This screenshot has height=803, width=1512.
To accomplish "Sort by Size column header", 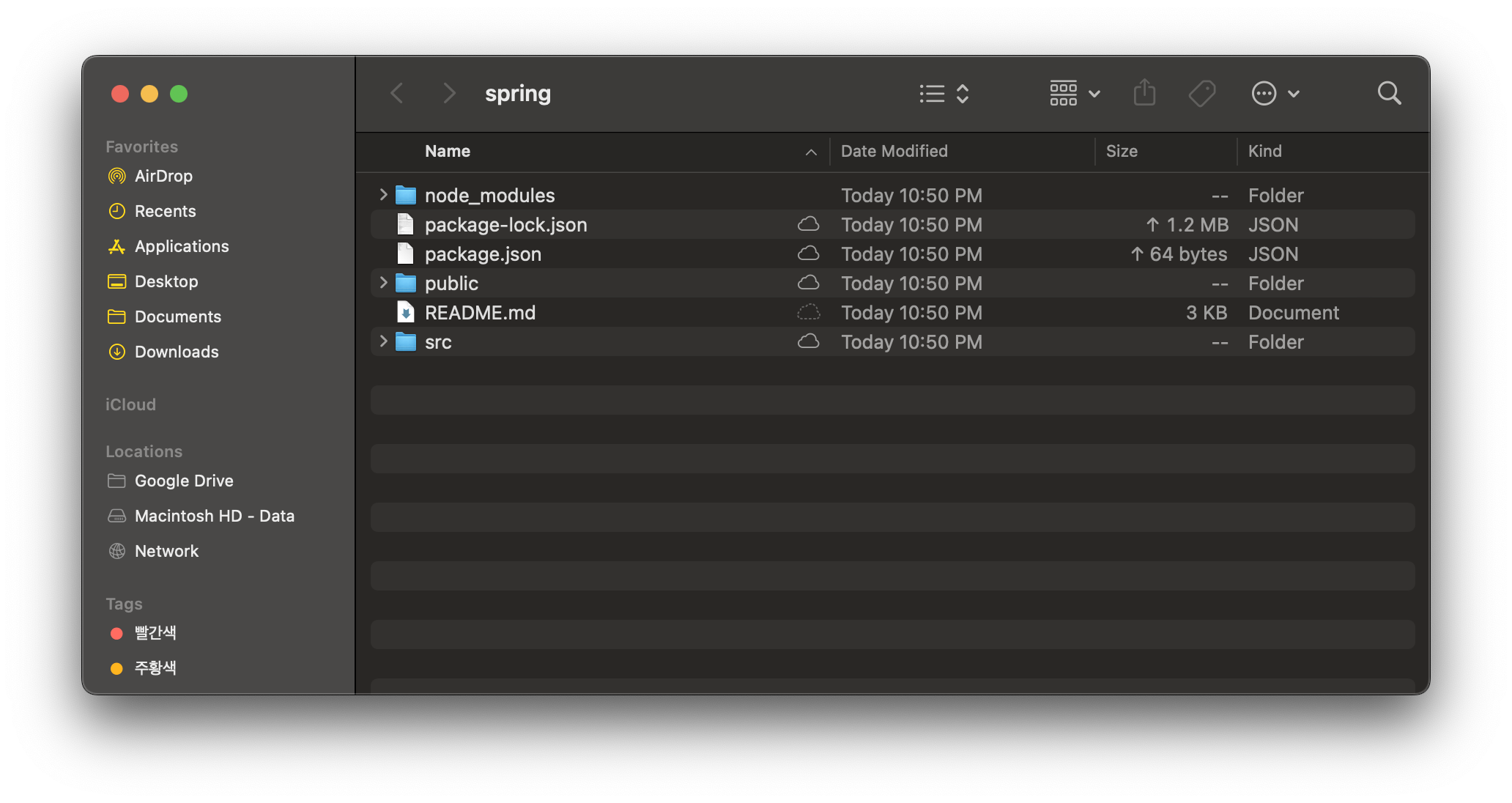I will tap(1121, 151).
